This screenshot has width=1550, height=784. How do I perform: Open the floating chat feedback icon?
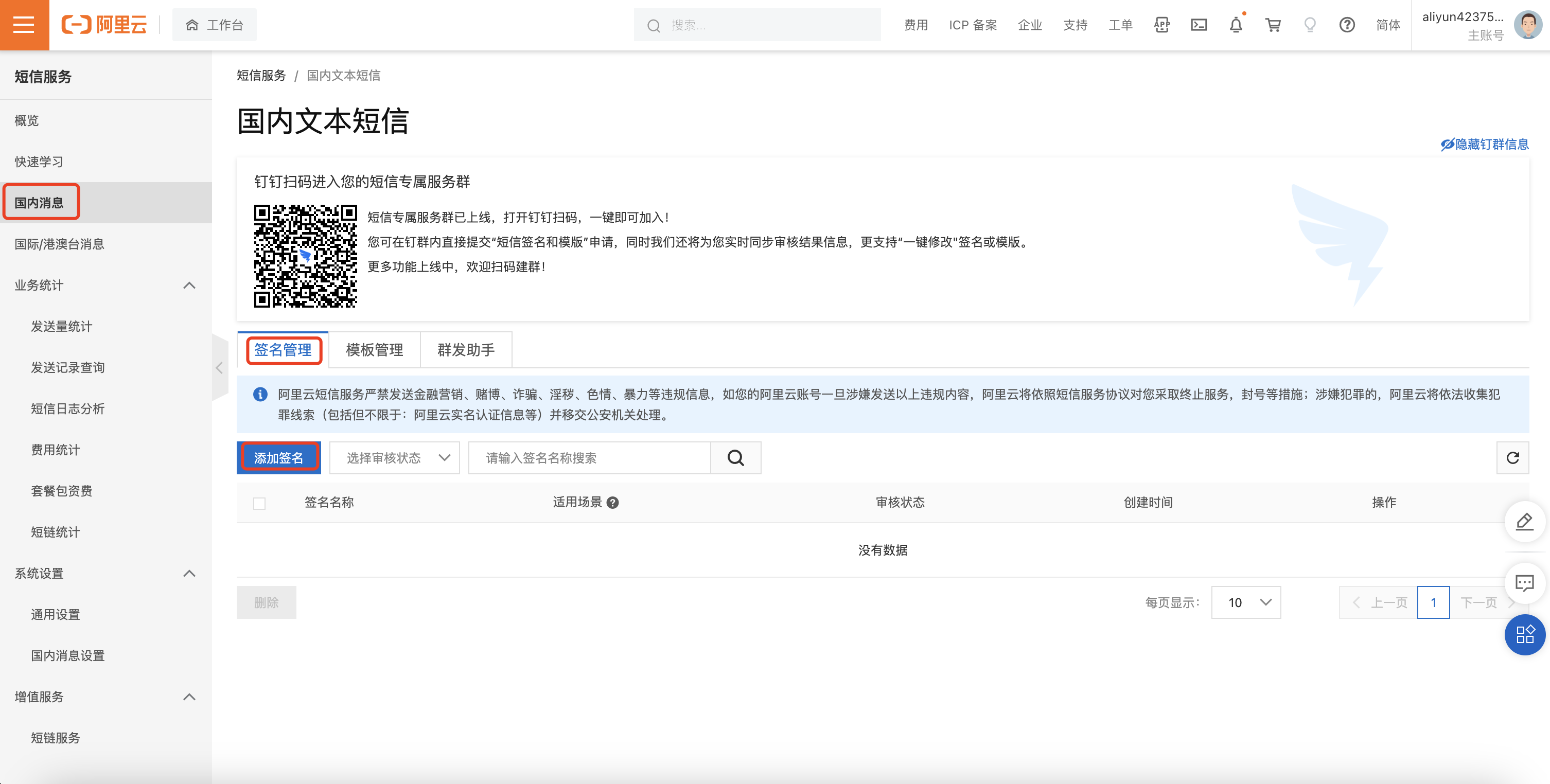tap(1524, 582)
